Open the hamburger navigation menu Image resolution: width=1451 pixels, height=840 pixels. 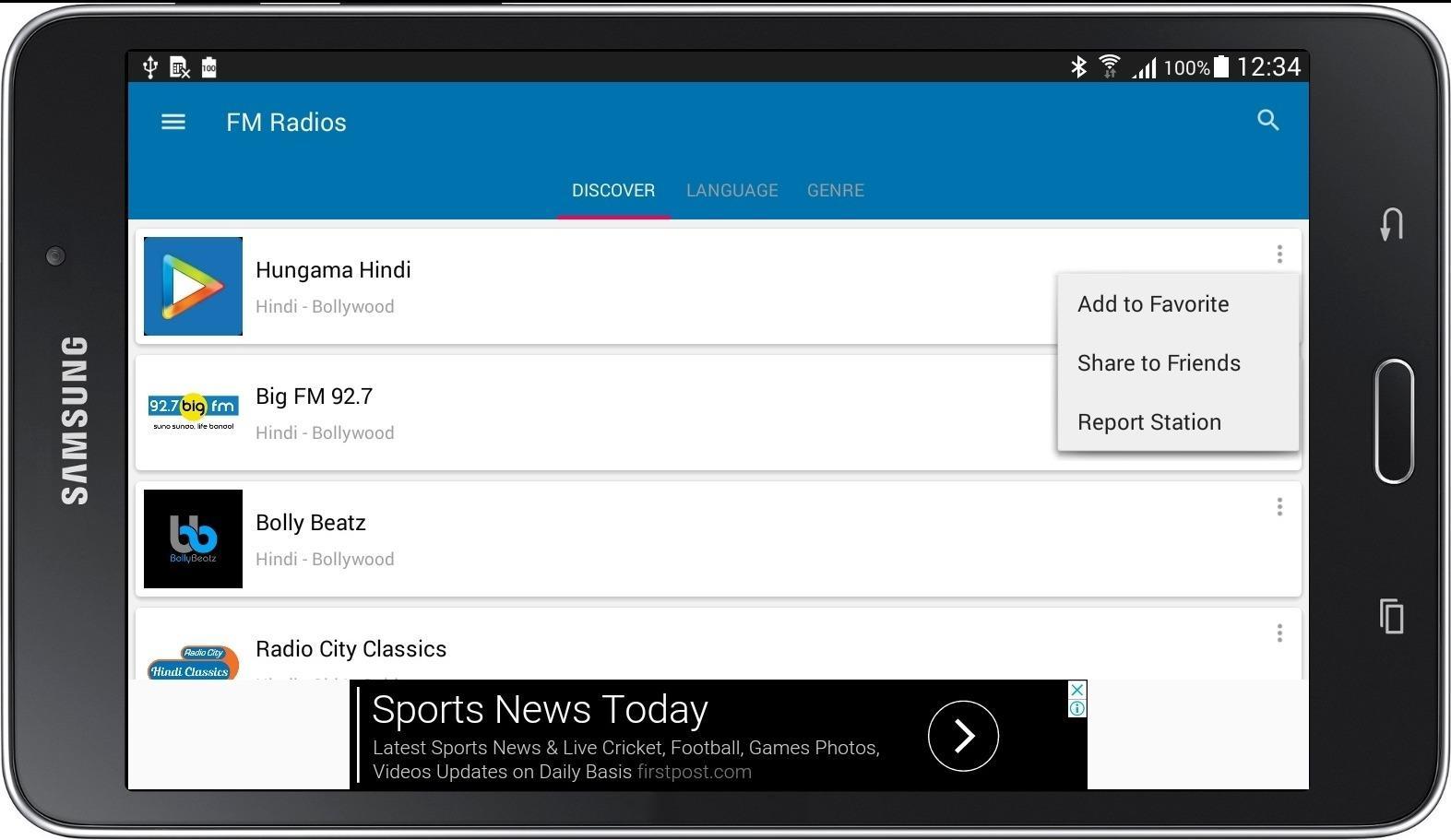click(173, 122)
